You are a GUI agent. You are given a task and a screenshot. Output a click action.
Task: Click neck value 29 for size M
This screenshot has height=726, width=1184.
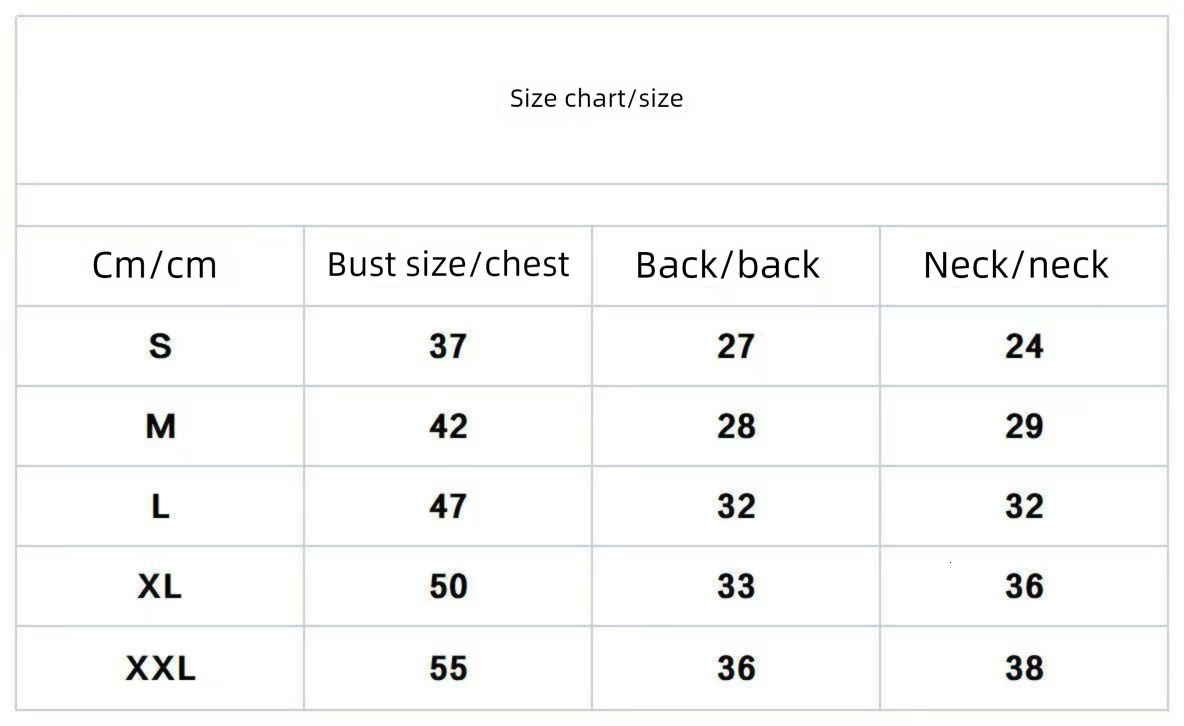(1024, 427)
